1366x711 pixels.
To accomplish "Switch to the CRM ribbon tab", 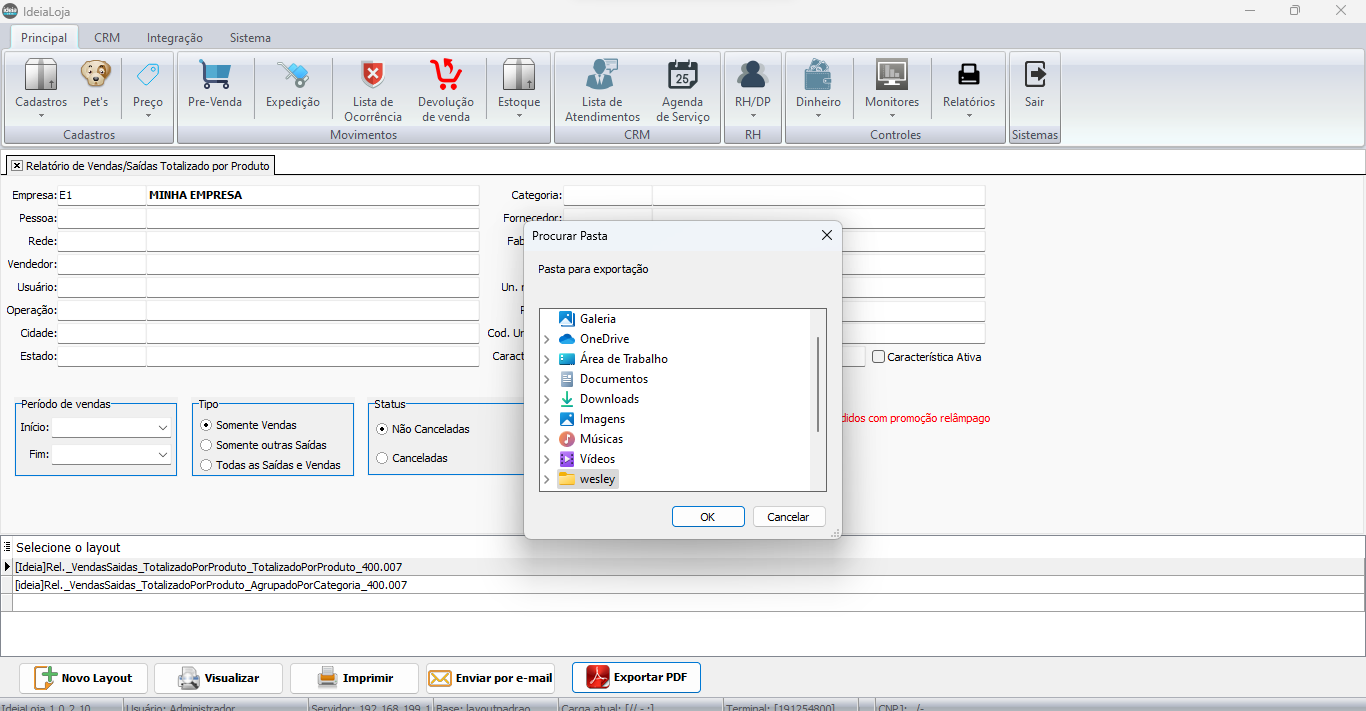I will tap(107, 38).
